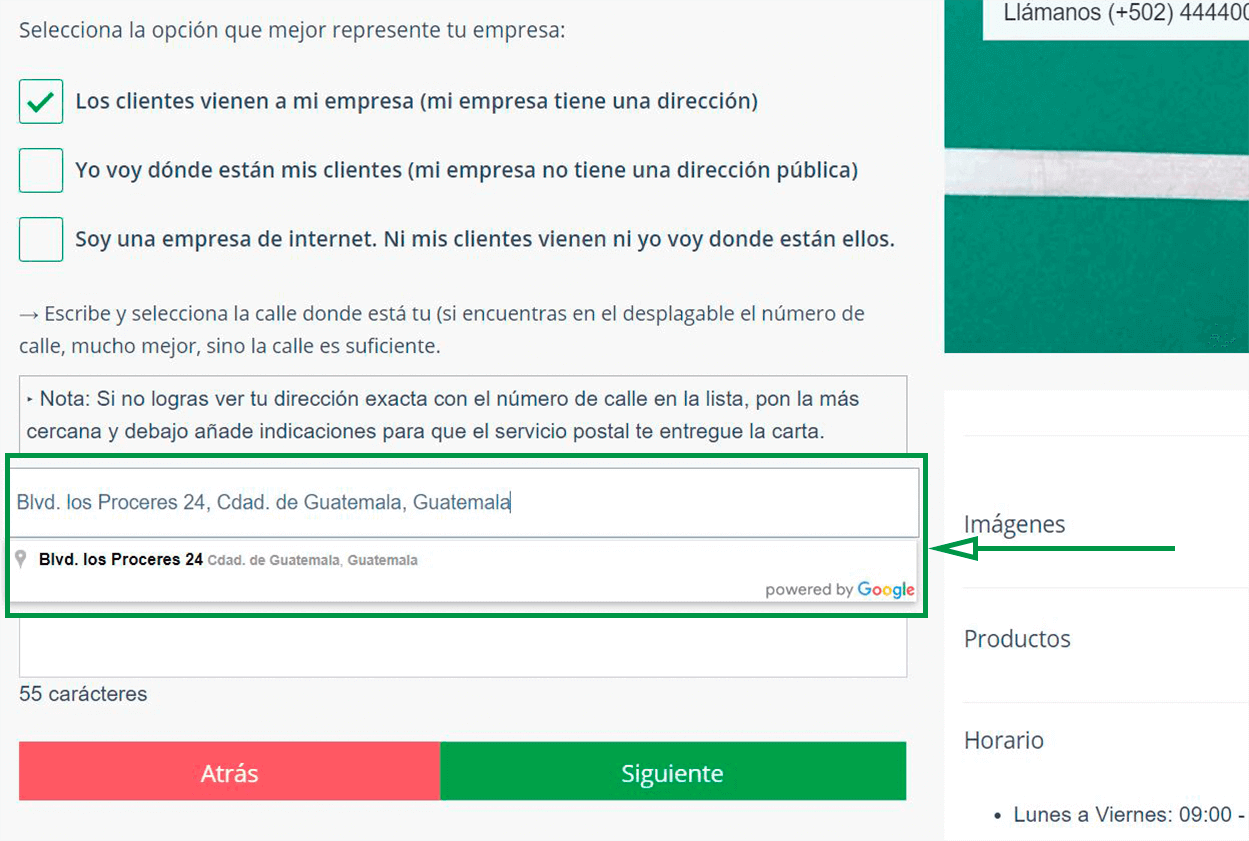The height and width of the screenshot is (841, 1249).
Task: Check 'Yo voy dónde están mis clientes' checkbox
Action: 41,170
